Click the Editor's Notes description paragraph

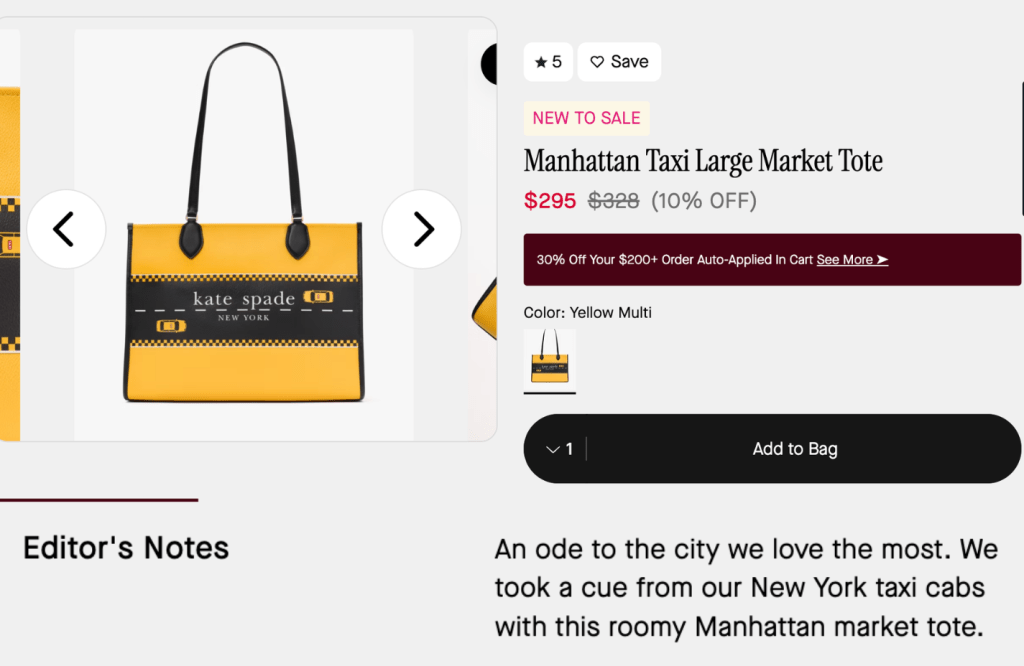tap(746, 589)
